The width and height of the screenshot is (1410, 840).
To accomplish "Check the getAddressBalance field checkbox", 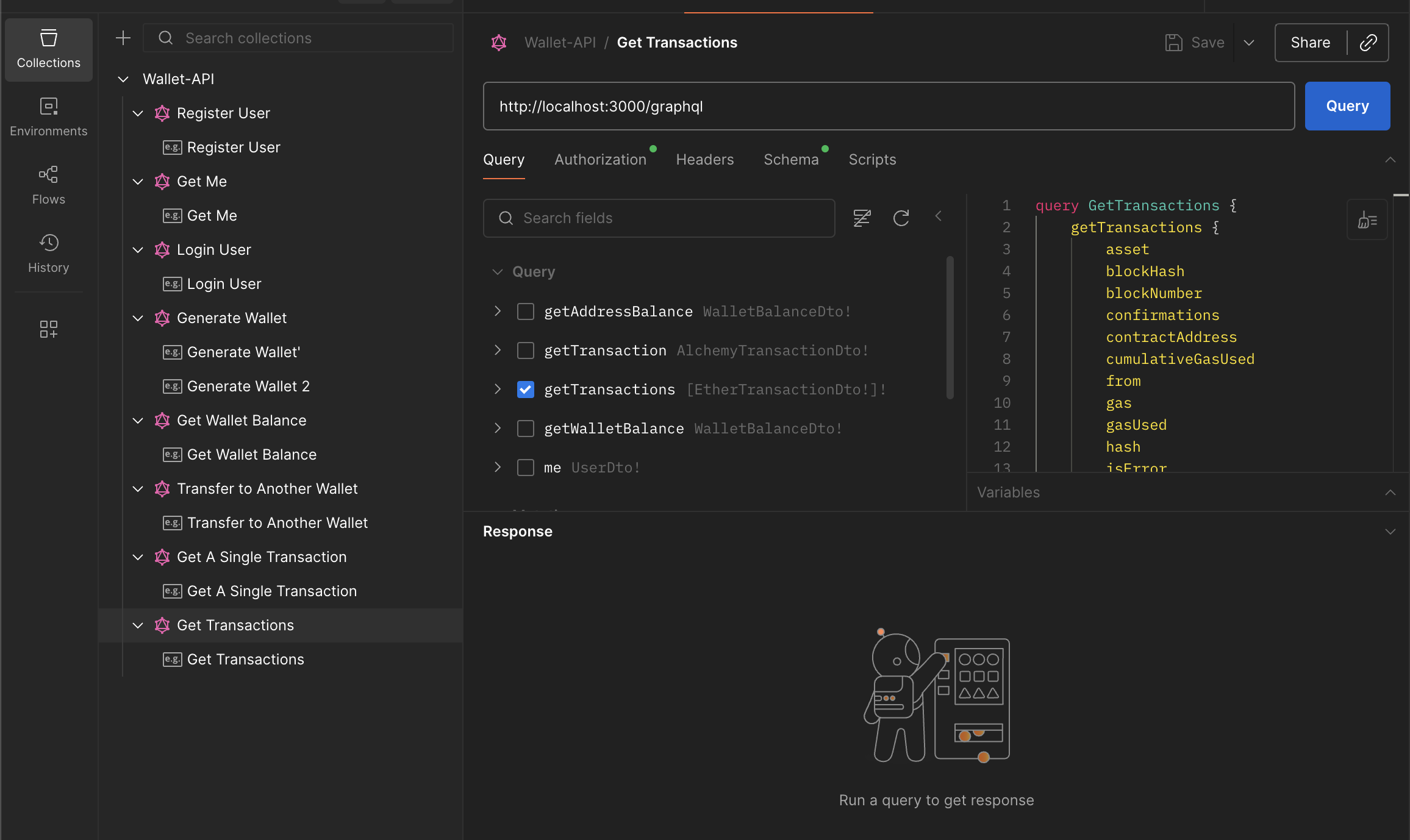I will tap(525, 311).
